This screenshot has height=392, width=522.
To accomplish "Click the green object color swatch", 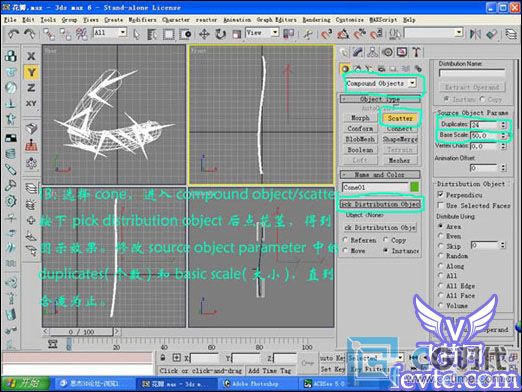I will (x=414, y=187).
